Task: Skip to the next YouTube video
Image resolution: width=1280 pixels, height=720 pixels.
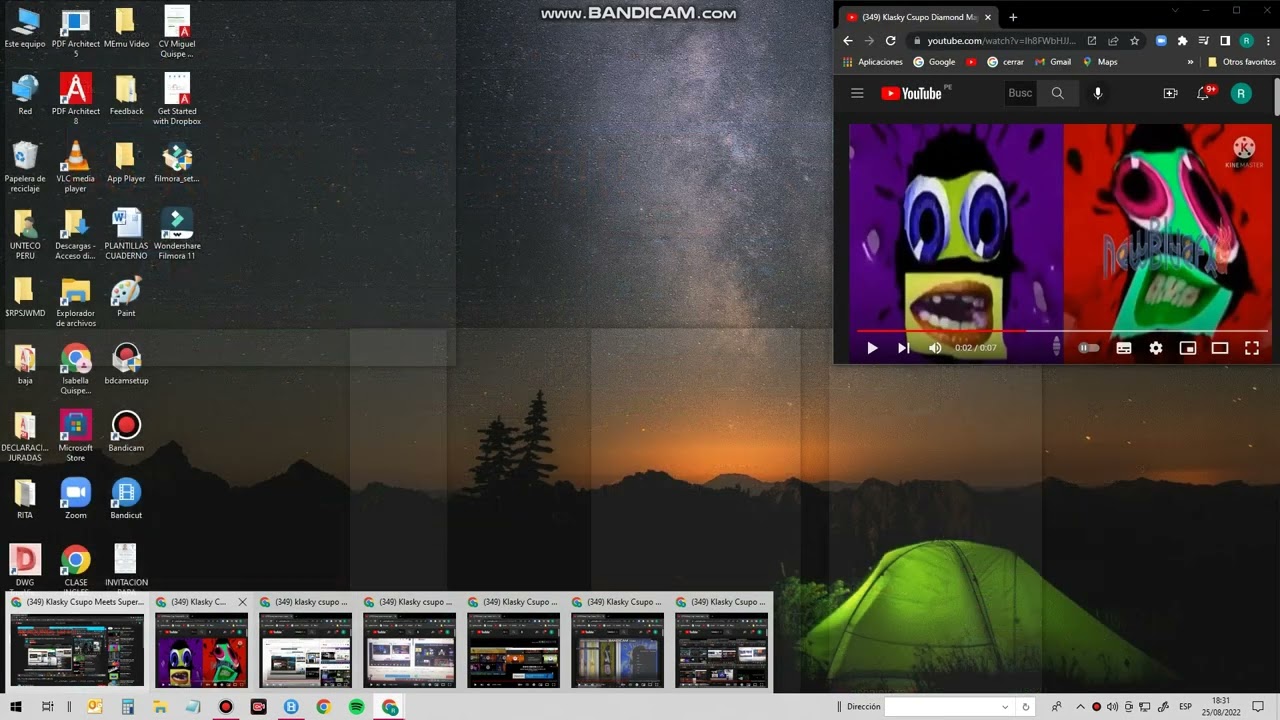Action: [x=903, y=348]
